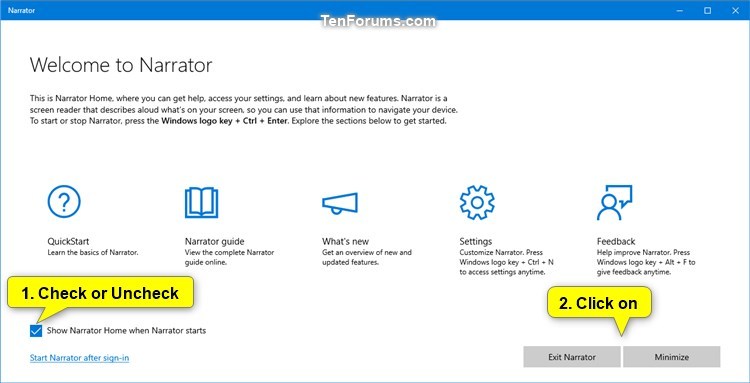Screen dimensions: 750x383
Task: Select the Feedback label text
Action: (616, 241)
